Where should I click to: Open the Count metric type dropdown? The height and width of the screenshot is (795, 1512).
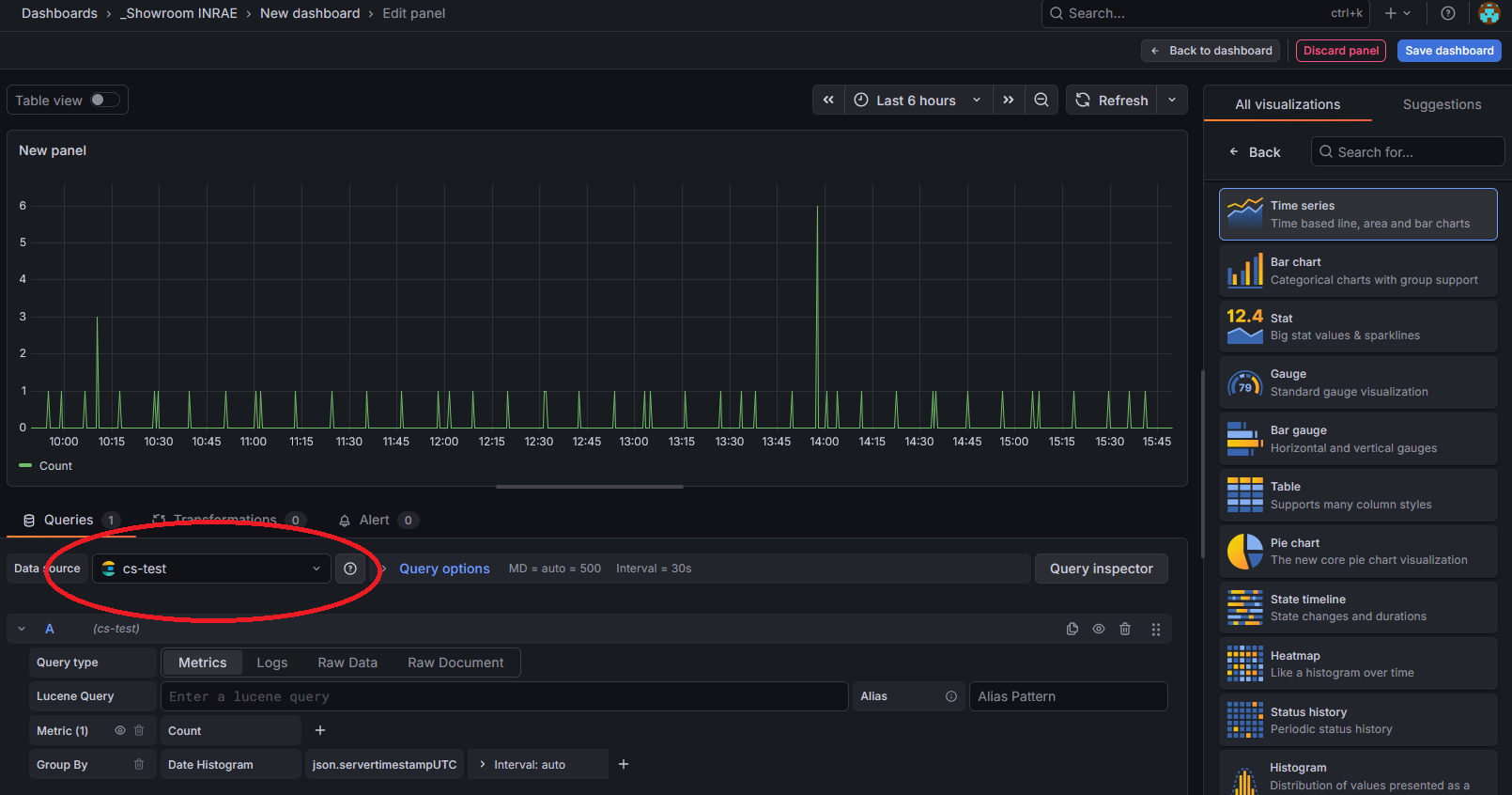[x=231, y=730]
